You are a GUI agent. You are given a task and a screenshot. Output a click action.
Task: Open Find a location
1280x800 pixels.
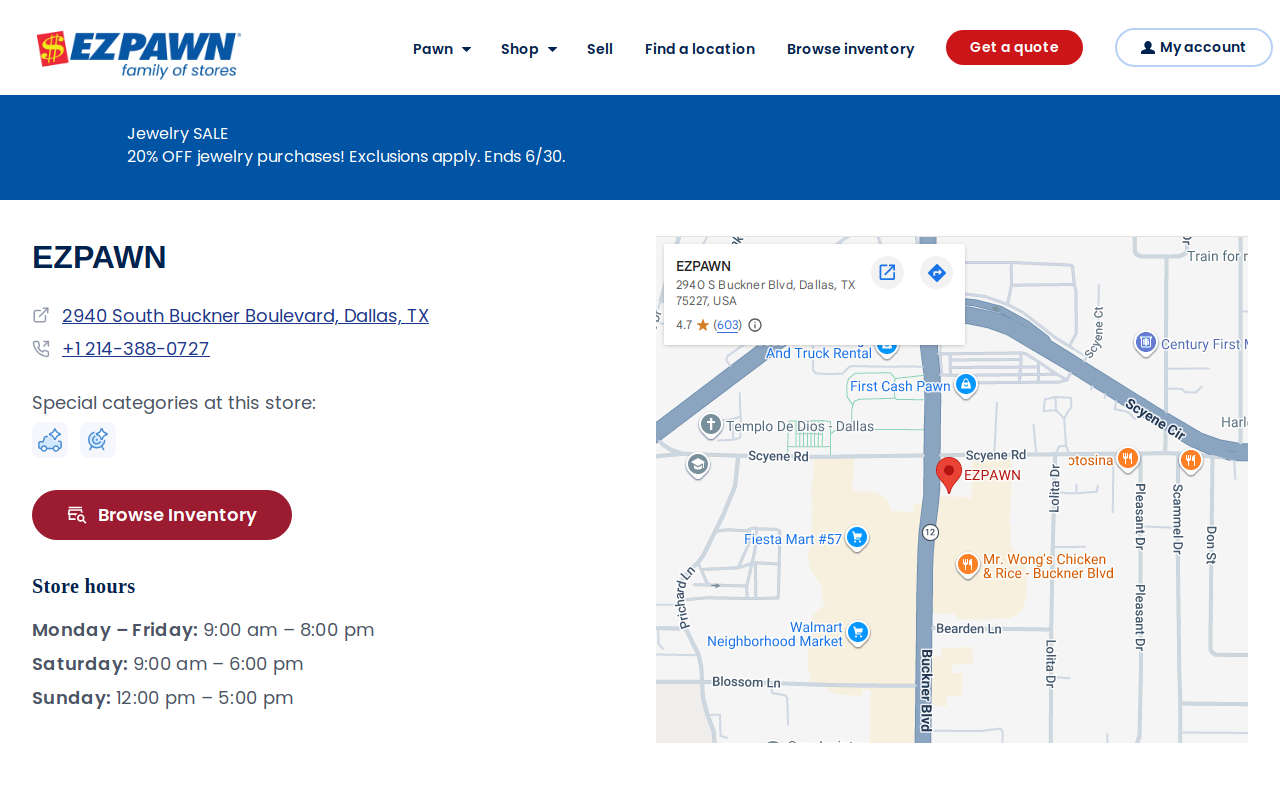pyautogui.click(x=700, y=49)
